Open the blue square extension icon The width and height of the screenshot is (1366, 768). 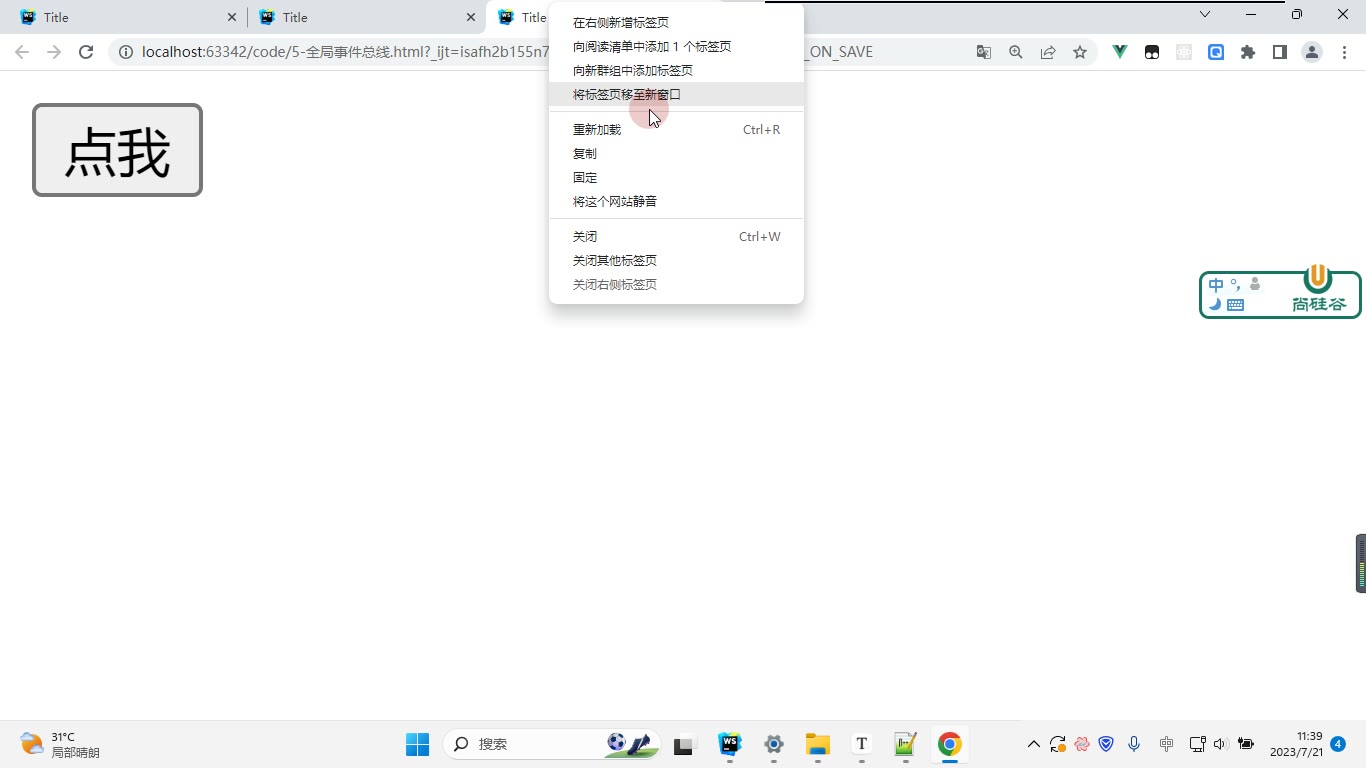click(x=1216, y=52)
